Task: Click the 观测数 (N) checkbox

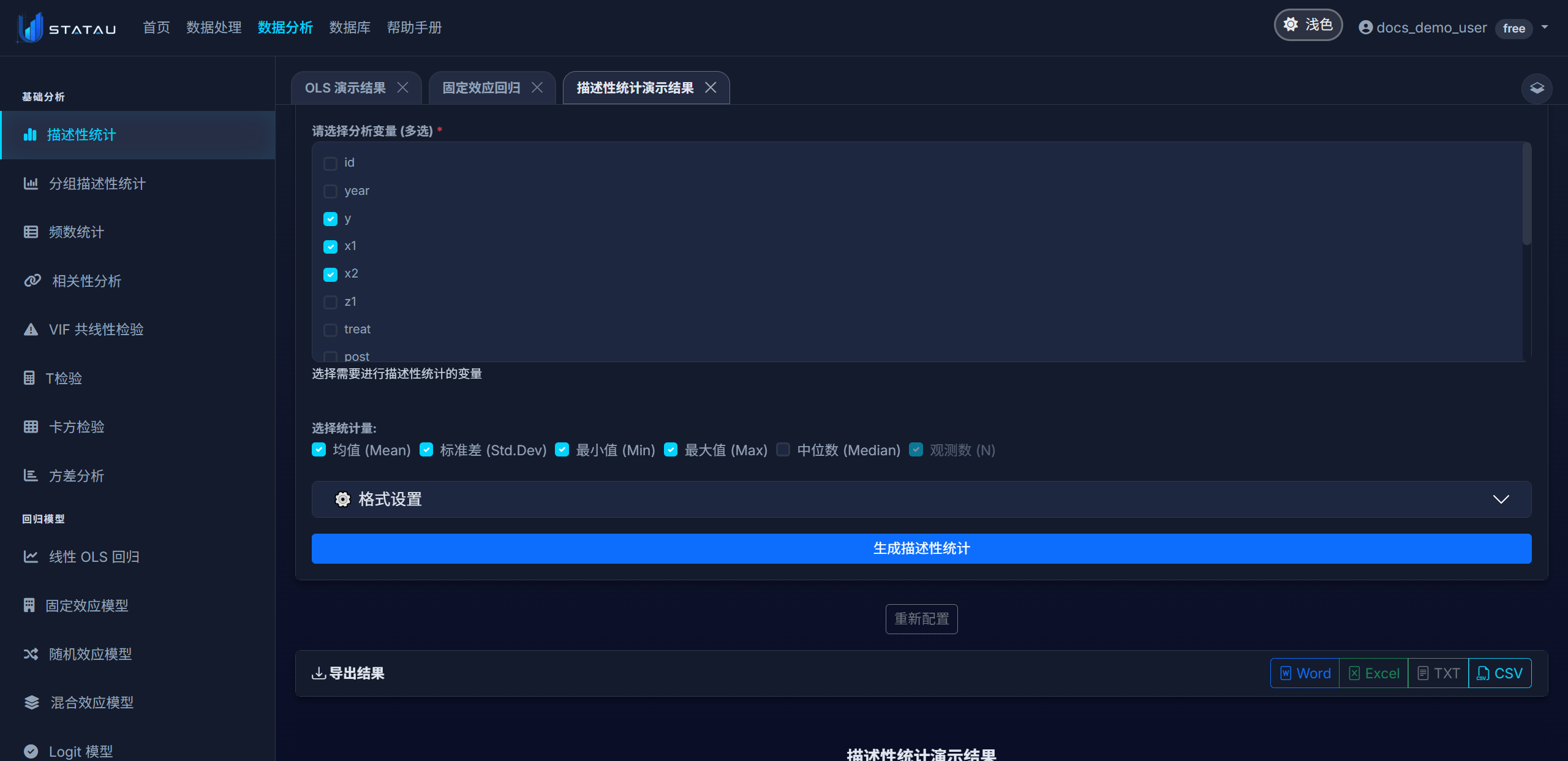Action: [916, 450]
